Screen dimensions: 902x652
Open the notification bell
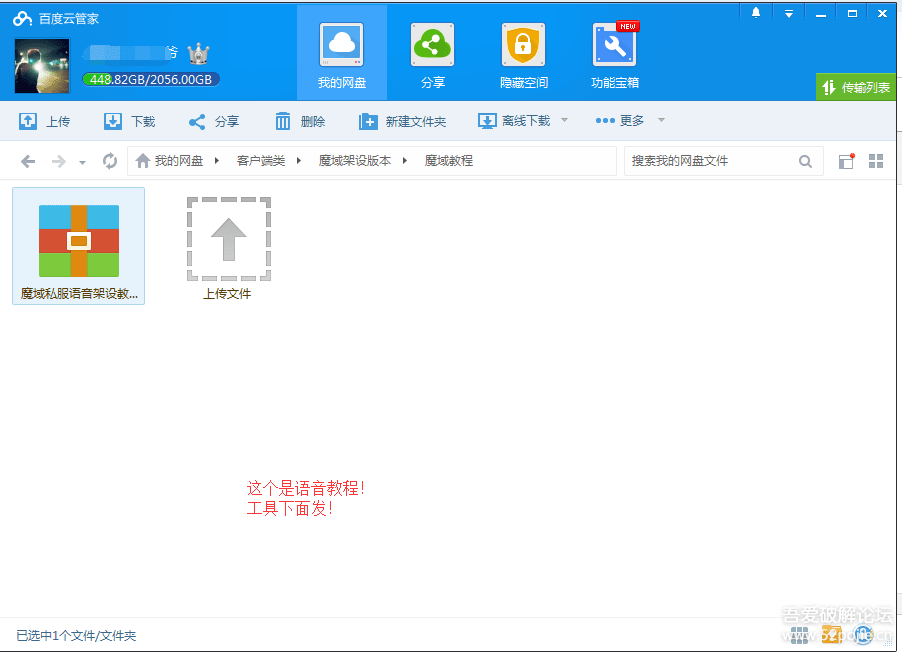coord(755,12)
